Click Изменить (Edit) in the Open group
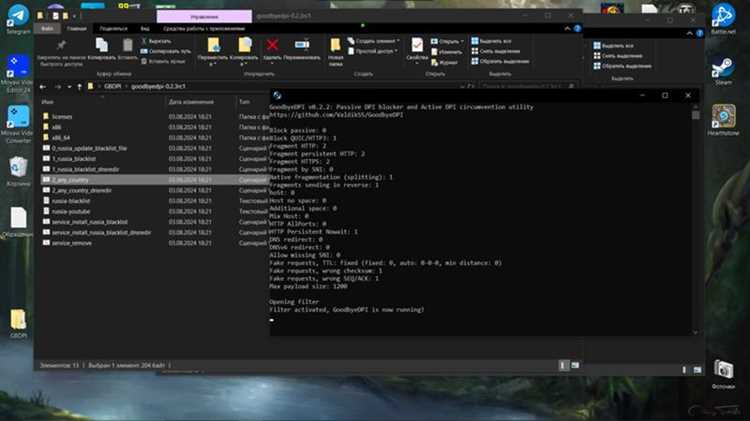 pyautogui.click(x=446, y=52)
